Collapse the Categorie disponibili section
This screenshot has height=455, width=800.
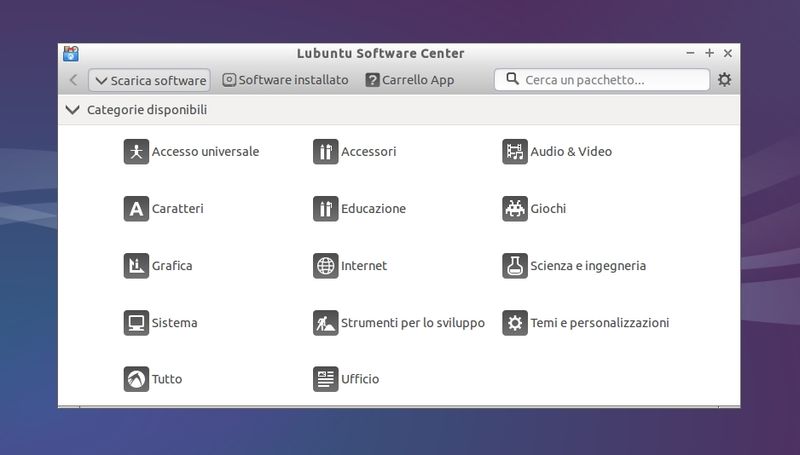point(72,110)
